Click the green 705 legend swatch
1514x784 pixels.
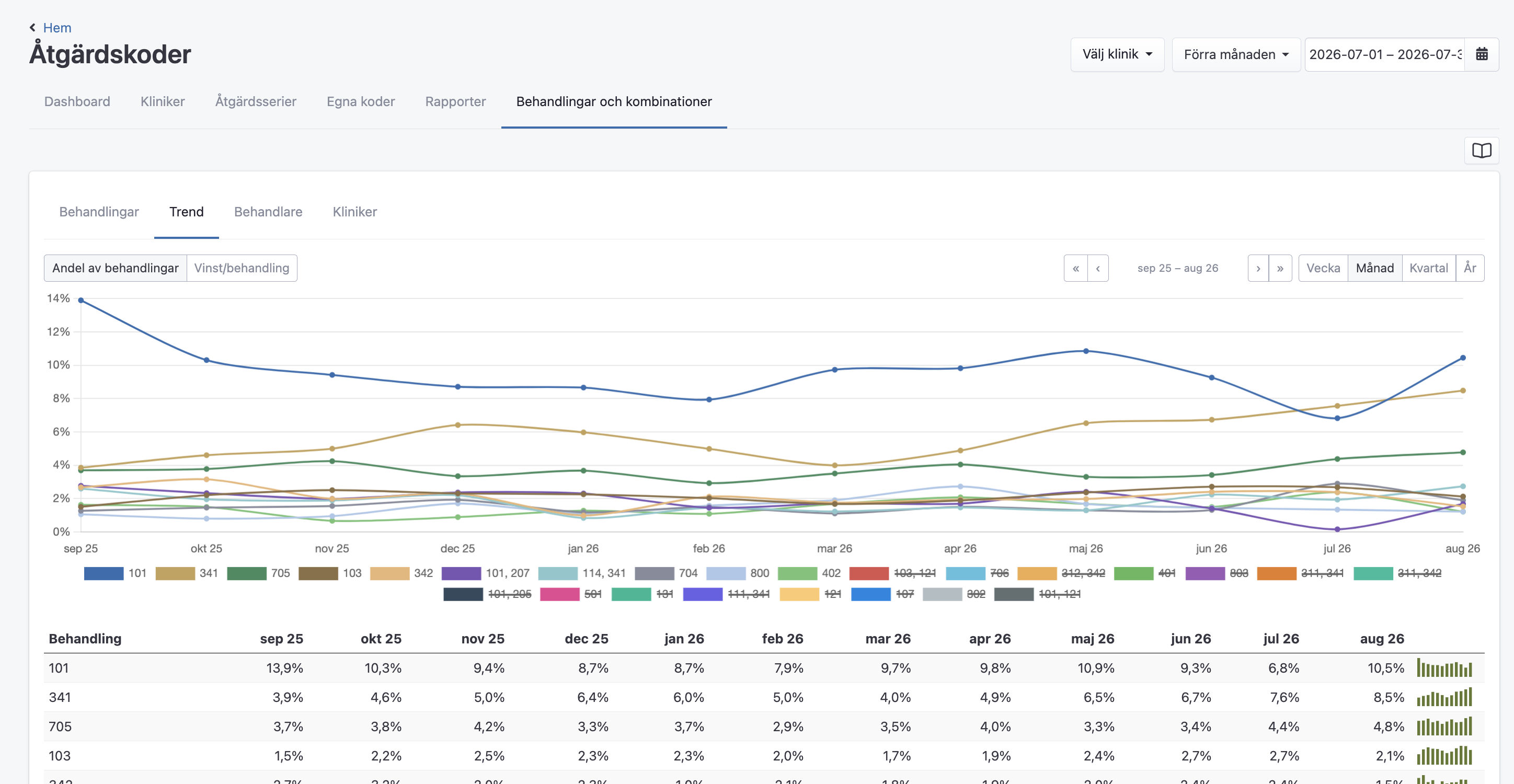[247, 573]
